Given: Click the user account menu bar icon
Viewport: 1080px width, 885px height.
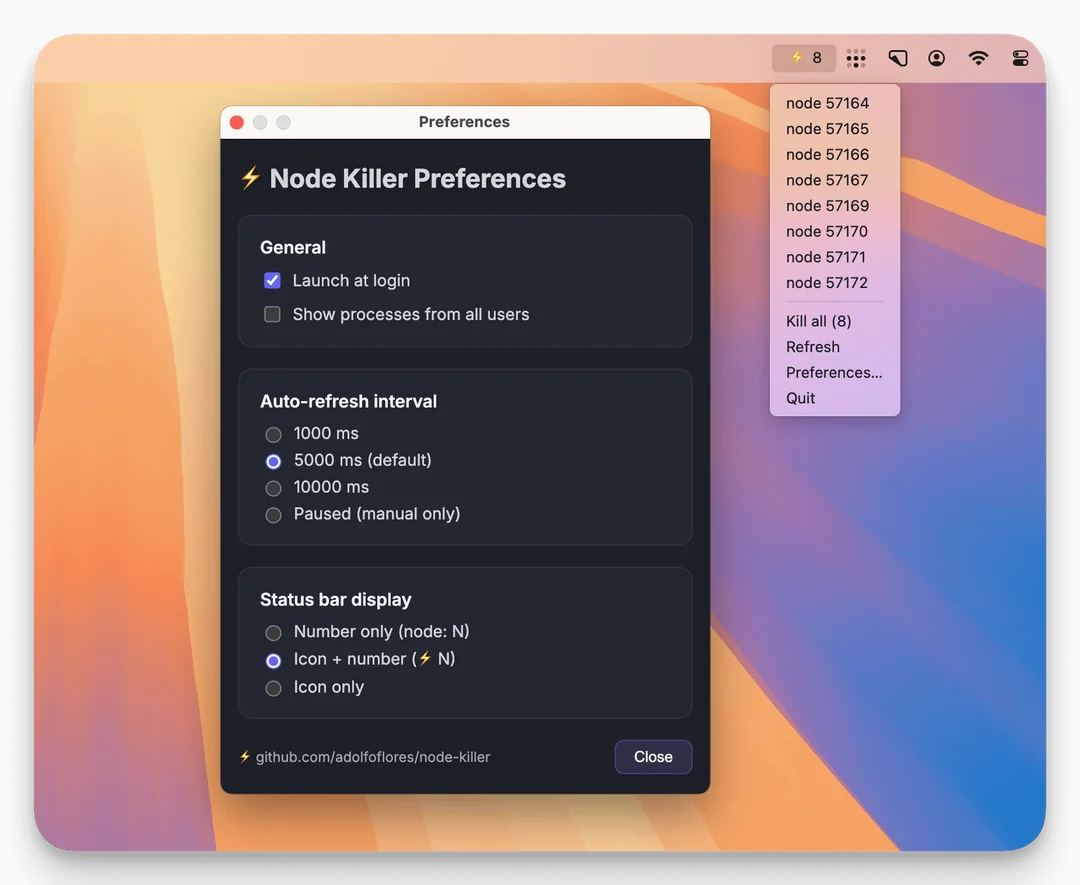Looking at the screenshot, I should [936, 59].
